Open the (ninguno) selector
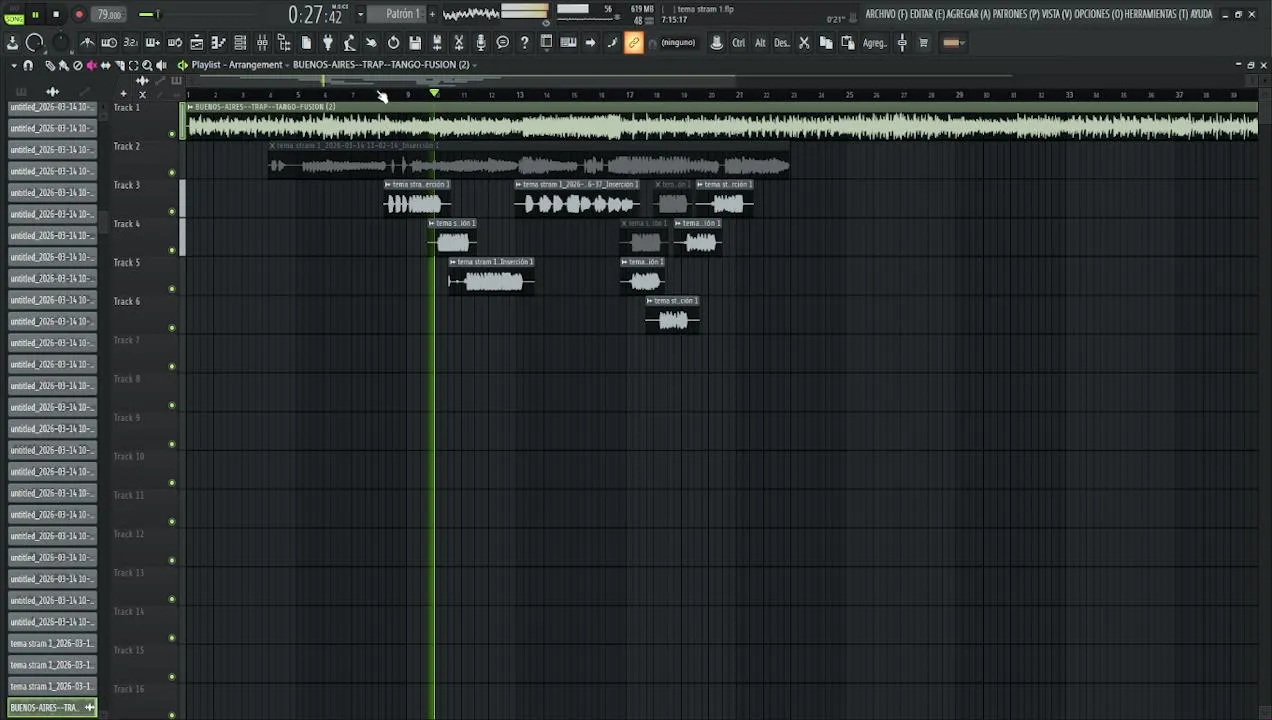 678,42
